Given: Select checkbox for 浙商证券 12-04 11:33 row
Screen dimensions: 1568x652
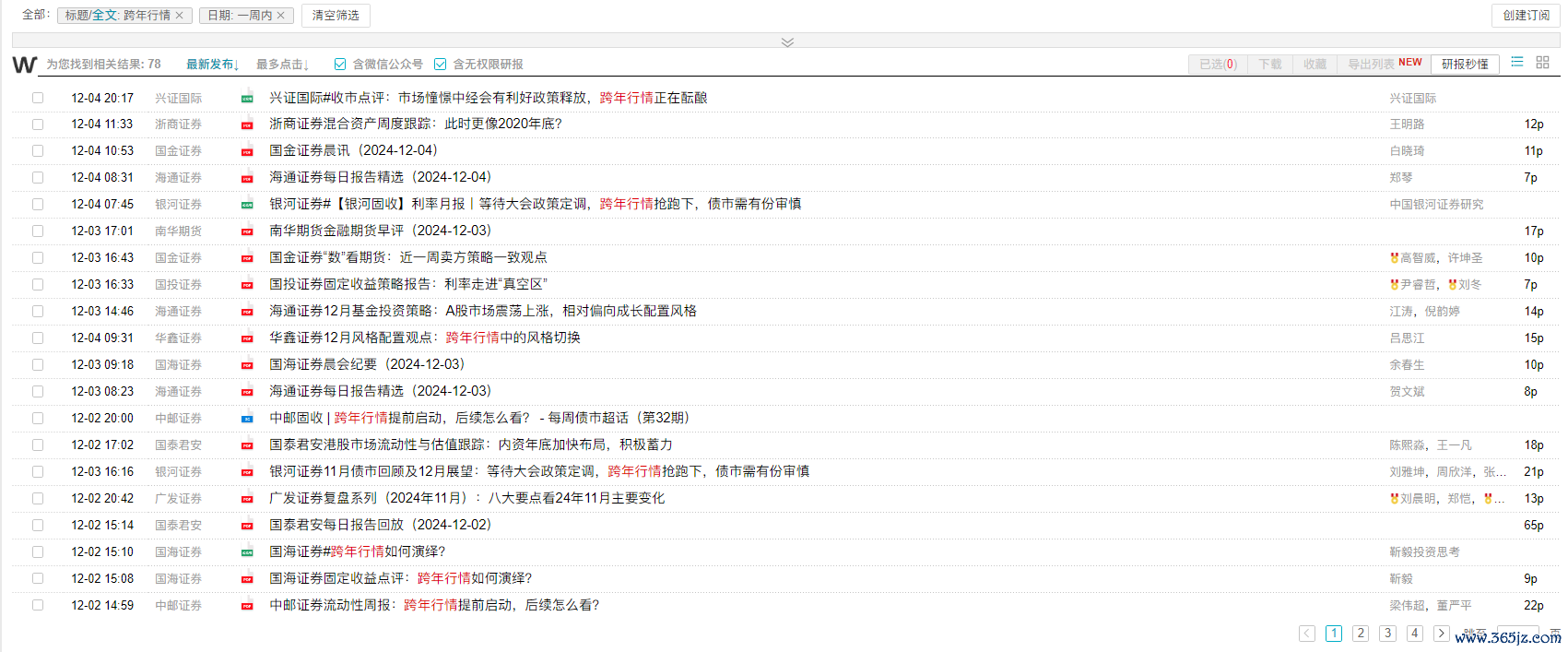Looking at the screenshot, I should [x=38, y=124].
